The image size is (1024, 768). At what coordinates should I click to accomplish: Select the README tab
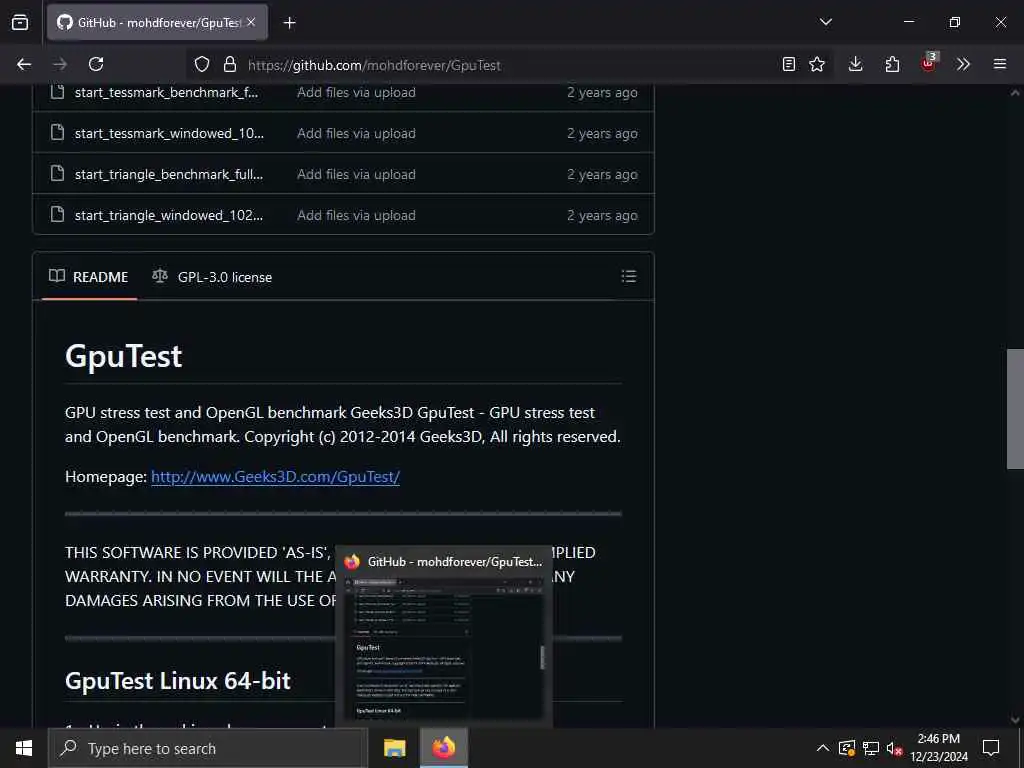tap(89, 277)
